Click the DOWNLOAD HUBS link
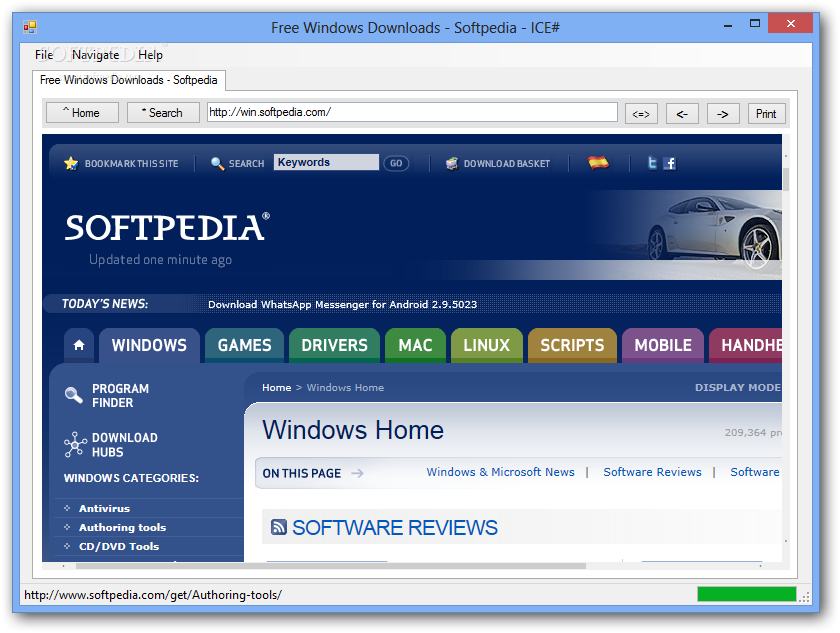The image size is (840, 633). (x=125, y=444)
